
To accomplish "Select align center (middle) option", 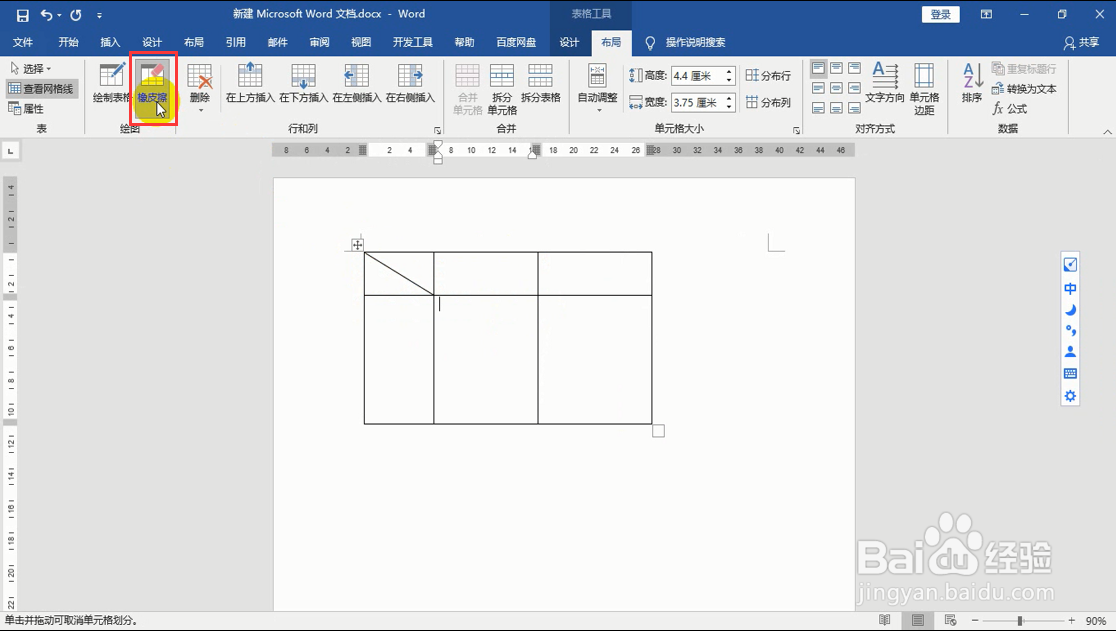I will pos(836,88).
